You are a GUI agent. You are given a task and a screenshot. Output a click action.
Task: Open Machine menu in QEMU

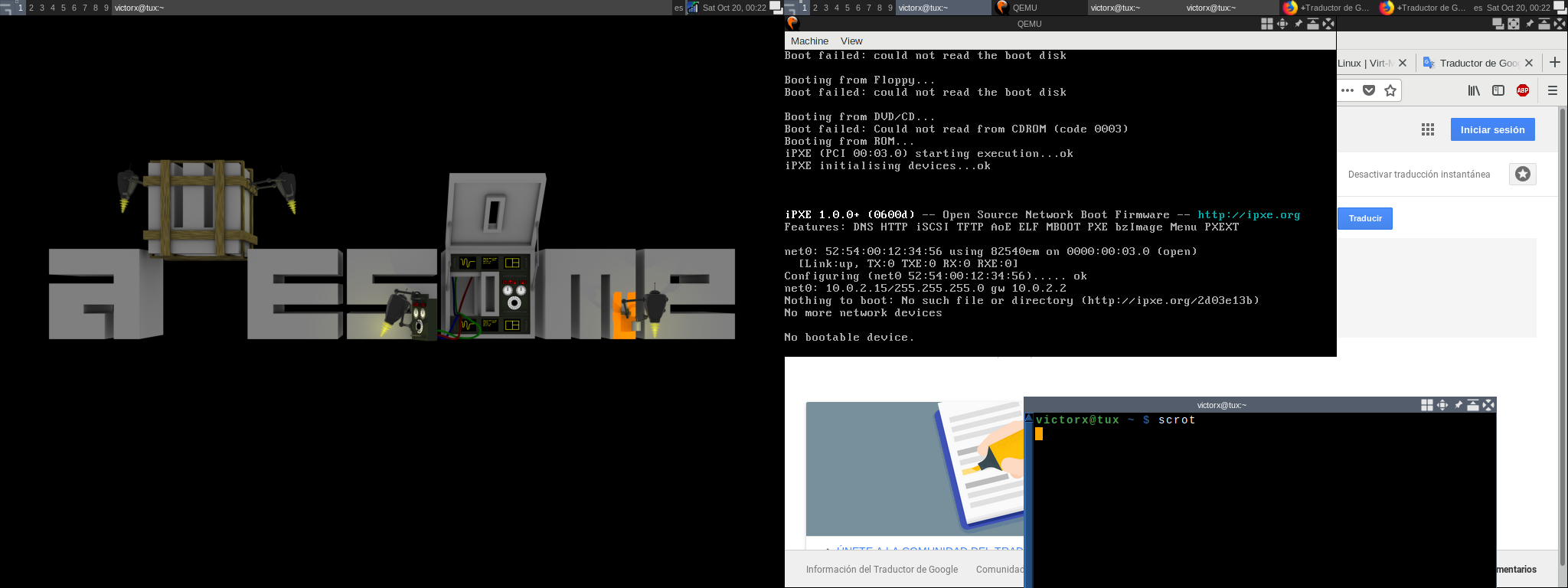(809, 41)
